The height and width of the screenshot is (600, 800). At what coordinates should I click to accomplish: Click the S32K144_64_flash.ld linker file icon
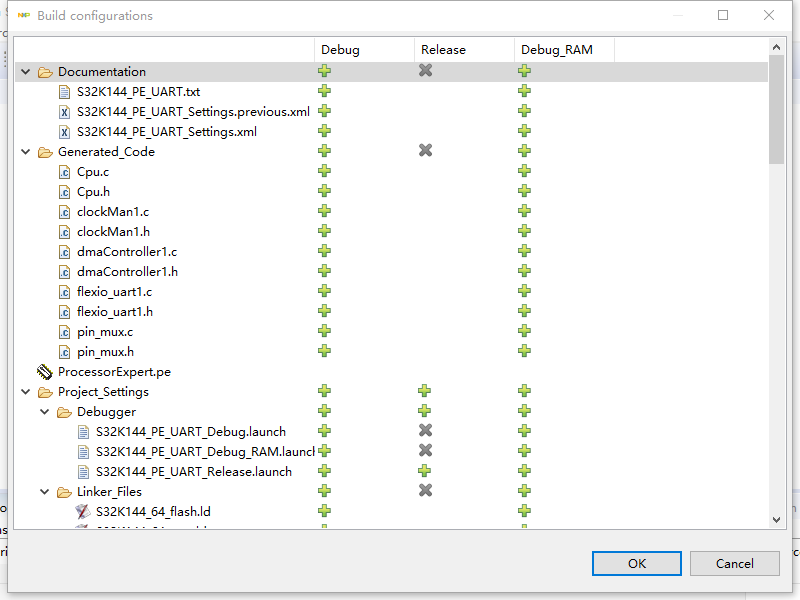click(x=83, y=511)
